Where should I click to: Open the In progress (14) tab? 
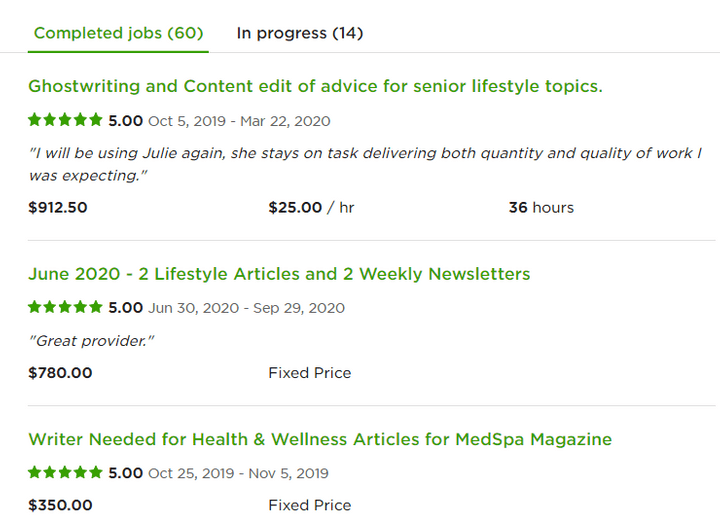pos(299,33)
